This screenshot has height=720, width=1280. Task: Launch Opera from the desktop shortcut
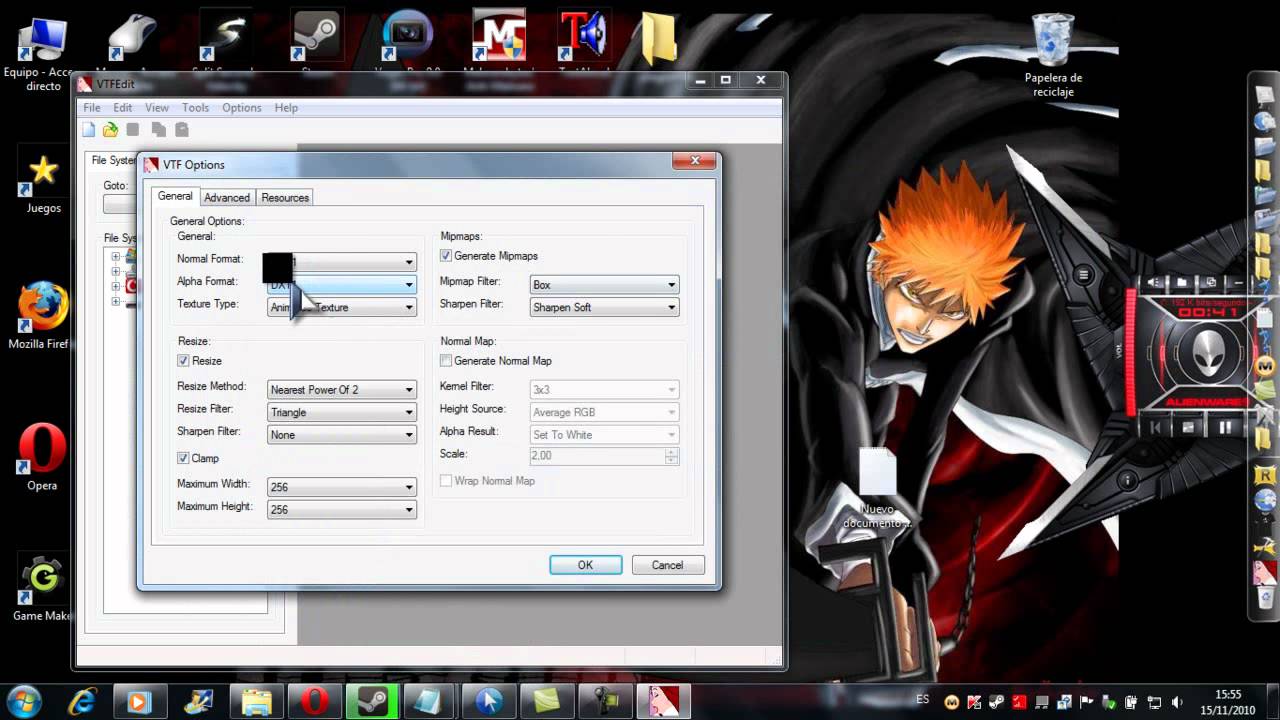(42, 457)
